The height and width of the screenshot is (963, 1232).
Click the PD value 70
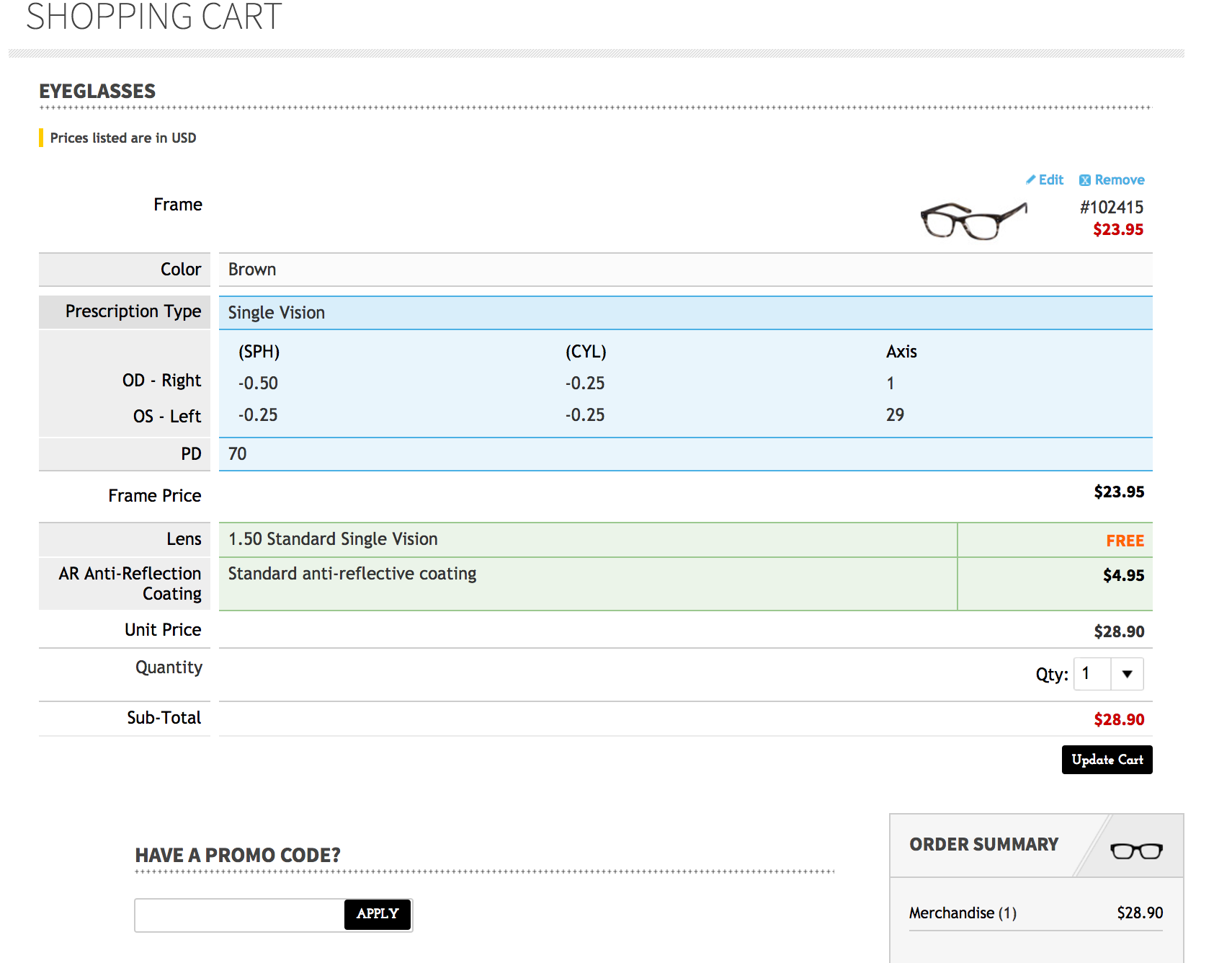pyautogui.click(x=237, y=454)
